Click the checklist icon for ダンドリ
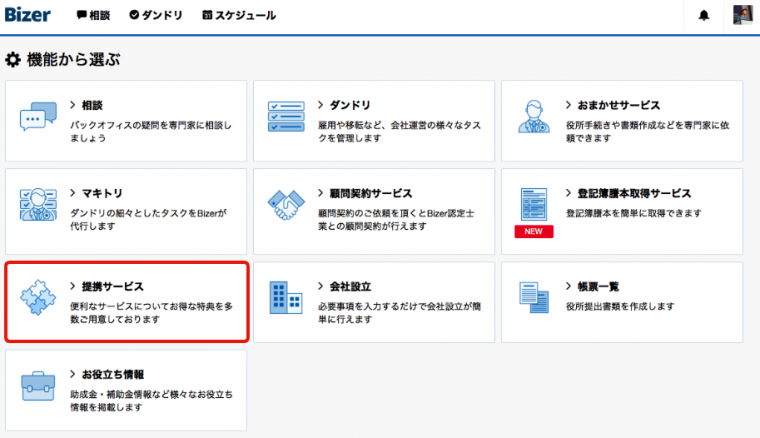The image size is (760, 438). tap(286, 118)
